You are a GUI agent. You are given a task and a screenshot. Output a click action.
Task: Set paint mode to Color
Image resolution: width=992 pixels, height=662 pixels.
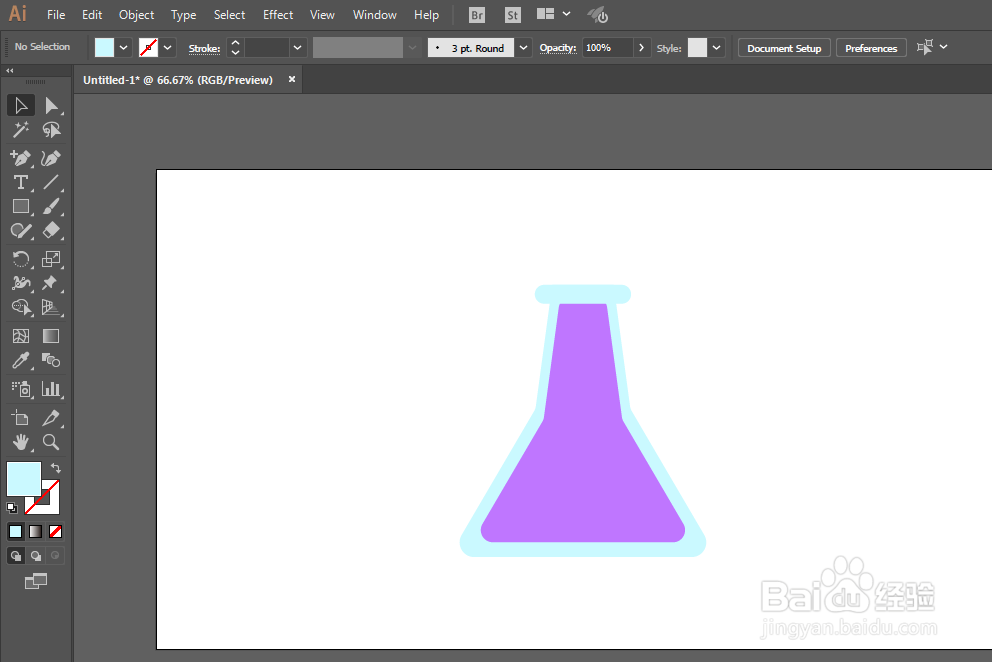point(16,532)
